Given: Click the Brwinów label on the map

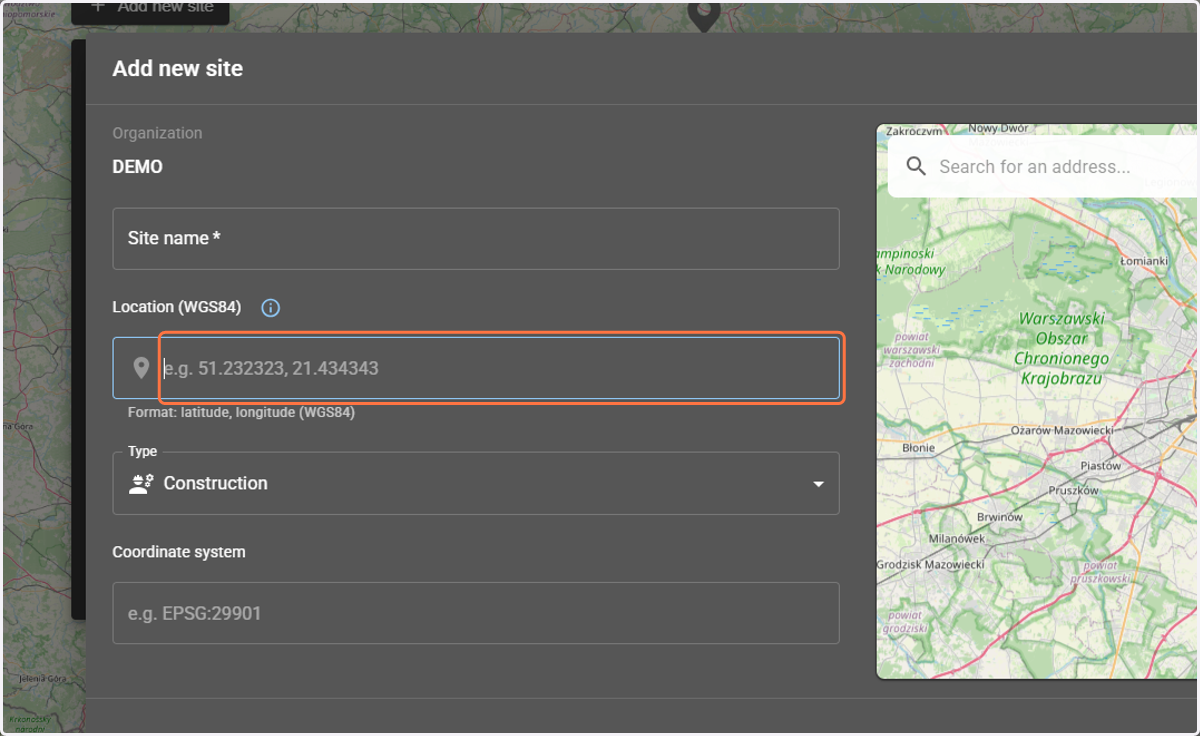Looking at the screenshot, I should [999, 517].
